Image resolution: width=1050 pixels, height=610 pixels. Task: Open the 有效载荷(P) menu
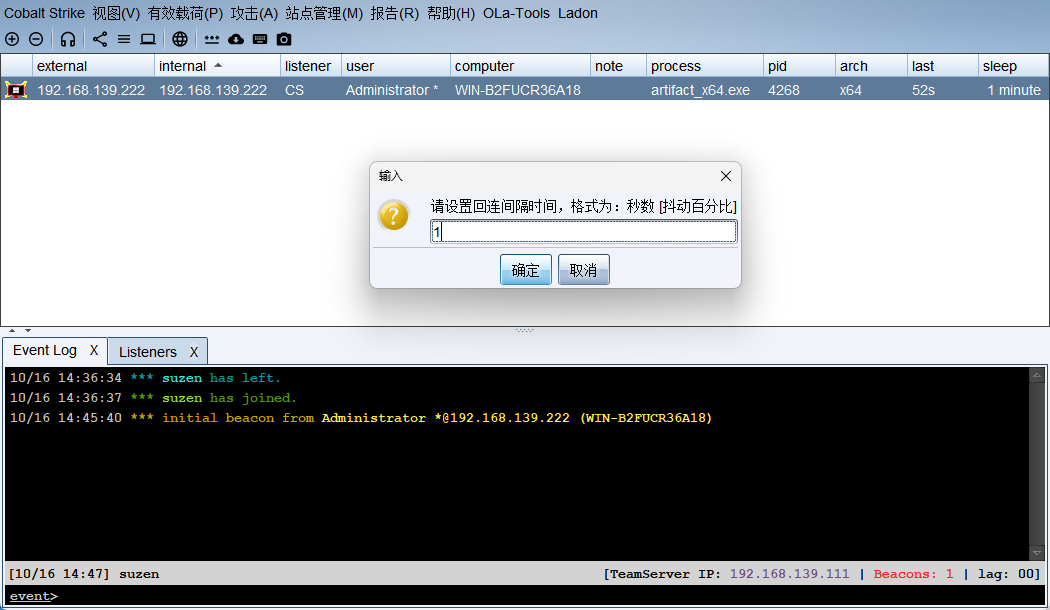[x=185, y=13]
